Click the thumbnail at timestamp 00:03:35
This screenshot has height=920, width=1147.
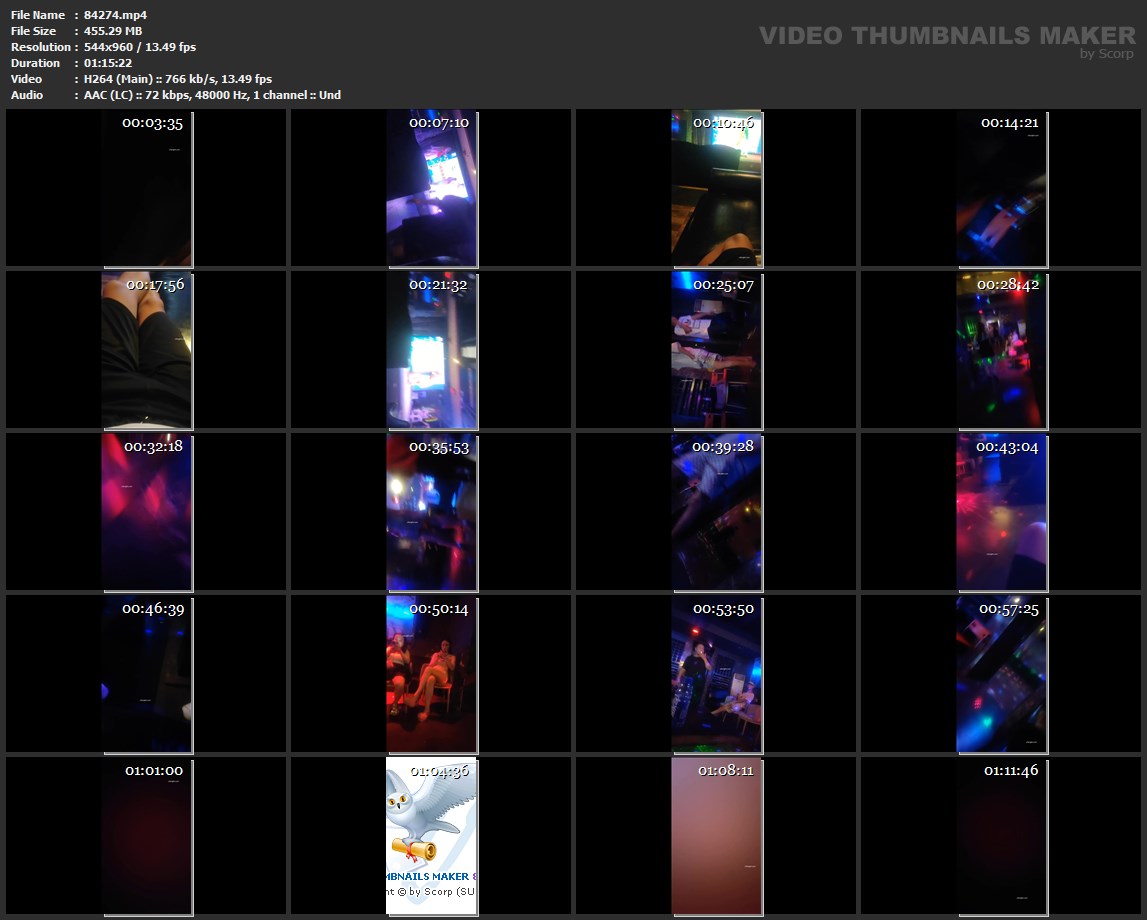[x=147, y=189]
